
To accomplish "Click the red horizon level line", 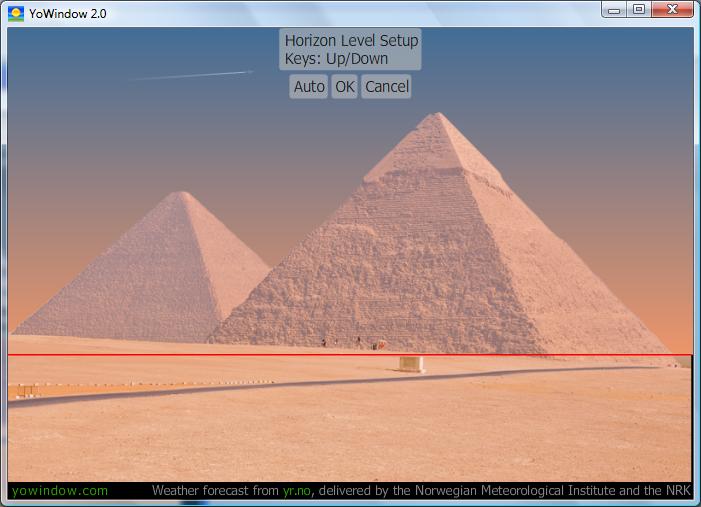I will (200, 355).
